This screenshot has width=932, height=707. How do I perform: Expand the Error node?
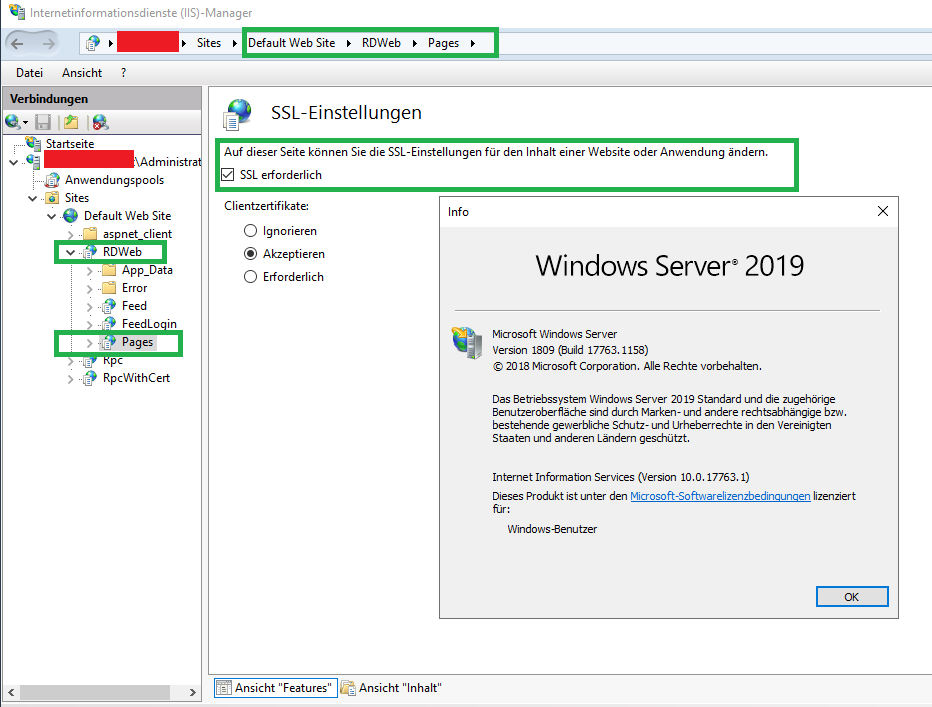[x=90, y=288]
